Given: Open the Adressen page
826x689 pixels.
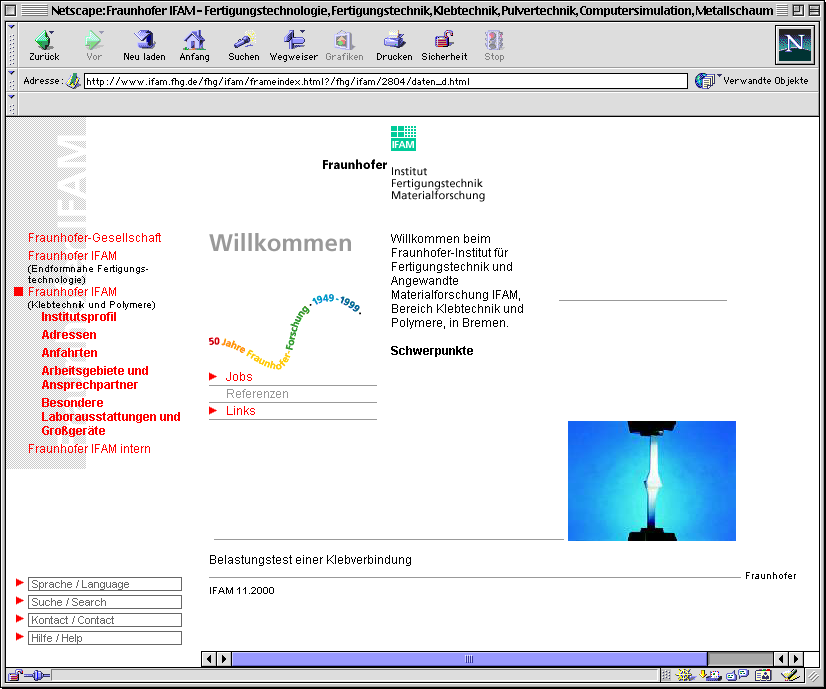Looking at the screenshot, I should [69, 334].
